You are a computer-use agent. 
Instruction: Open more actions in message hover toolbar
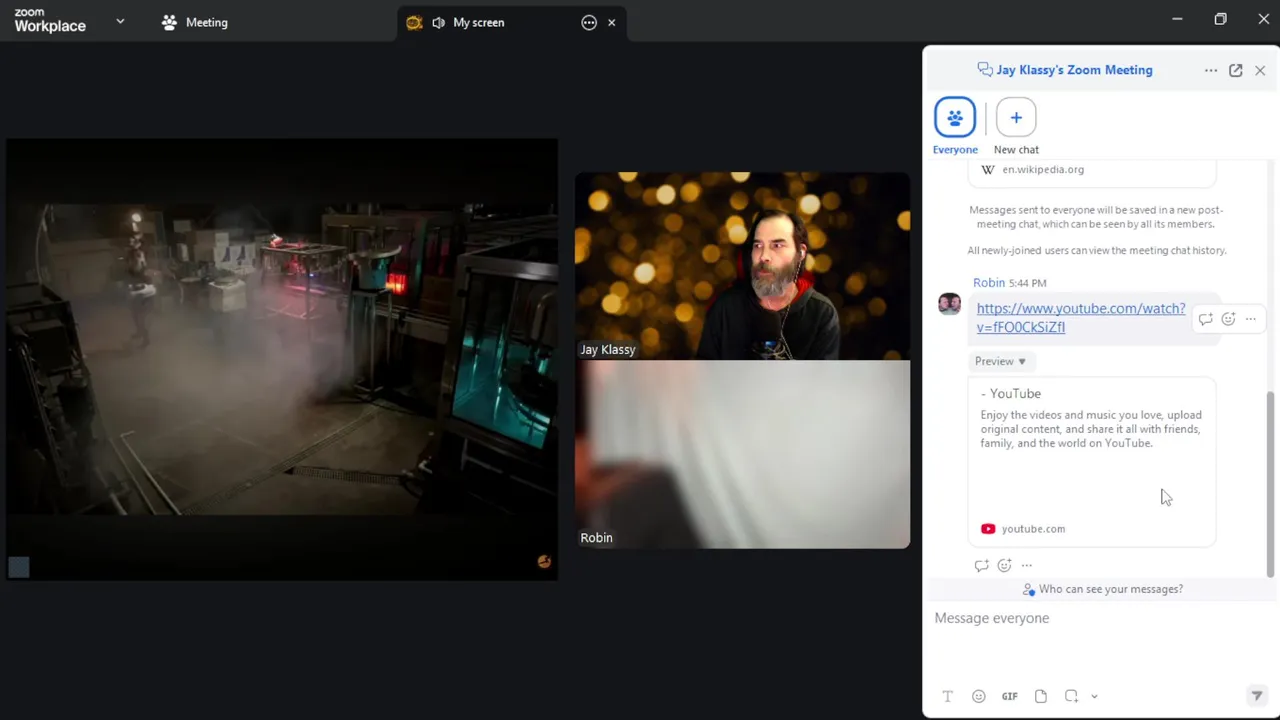click(1250, 319)
